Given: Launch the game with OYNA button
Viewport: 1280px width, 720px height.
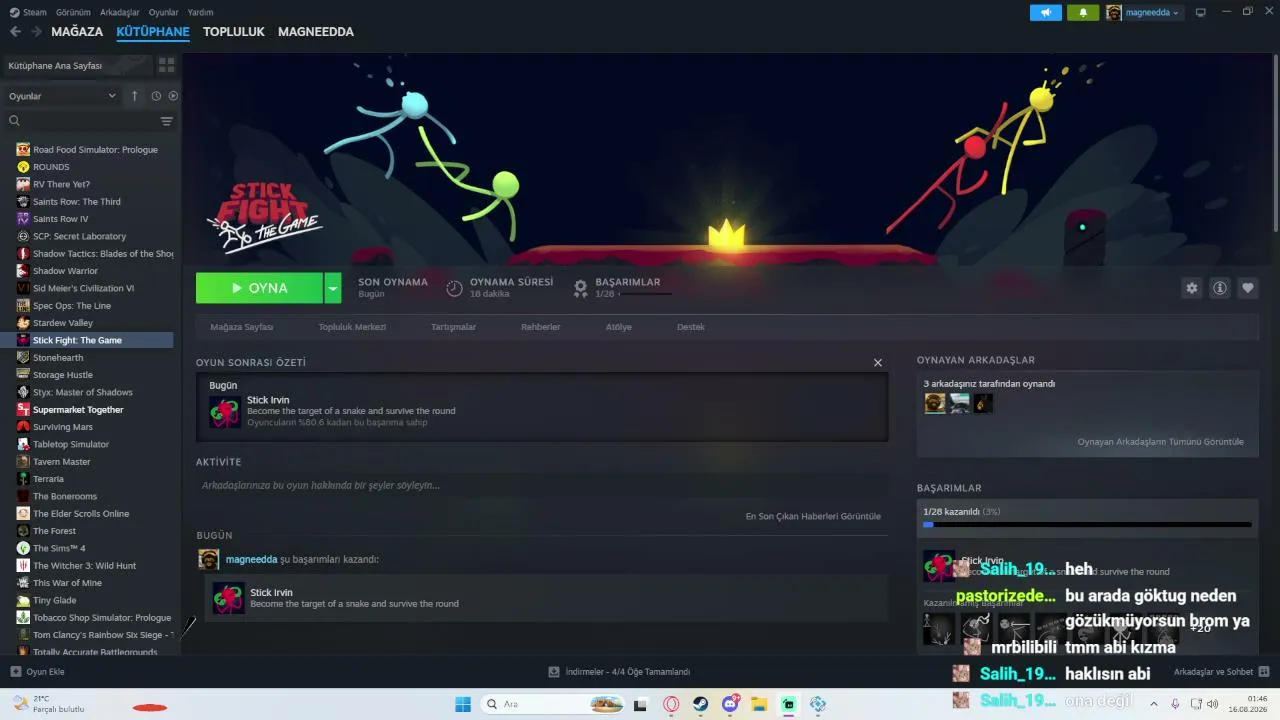Looking at the screenshot, I should point(259,288).
